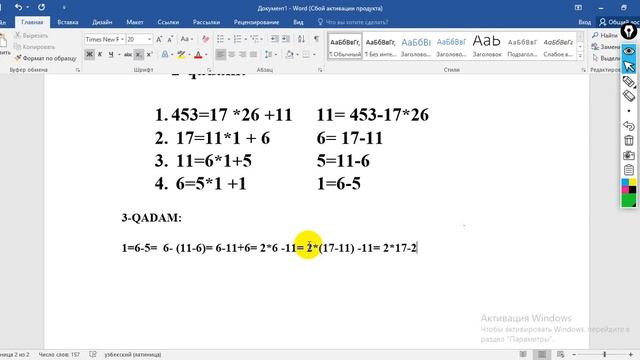Click the Increase font size icon
Screen dimensions: 640x360
[159, 39]
